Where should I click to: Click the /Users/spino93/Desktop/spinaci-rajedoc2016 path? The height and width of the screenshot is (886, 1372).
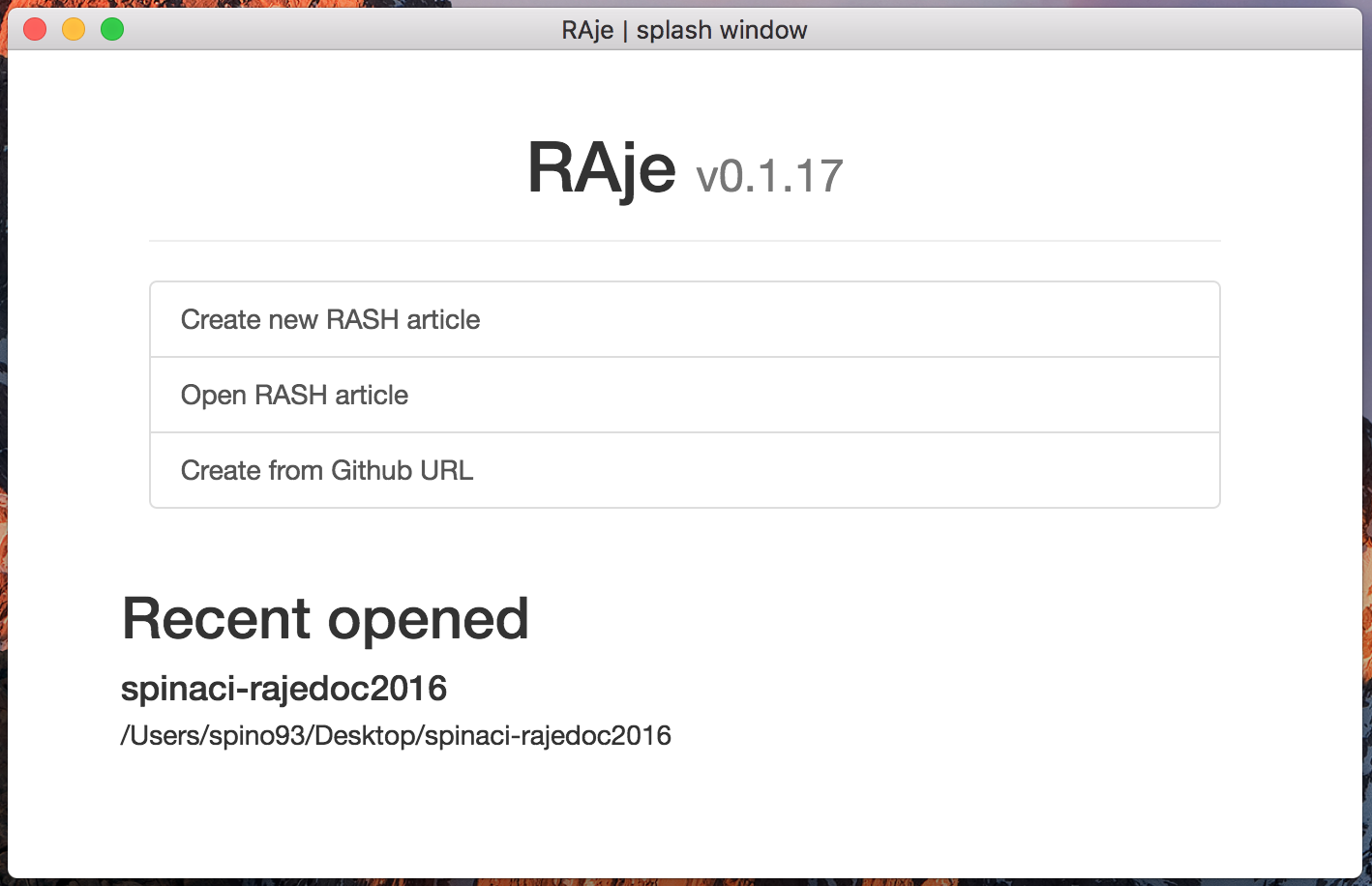[396, 736]
